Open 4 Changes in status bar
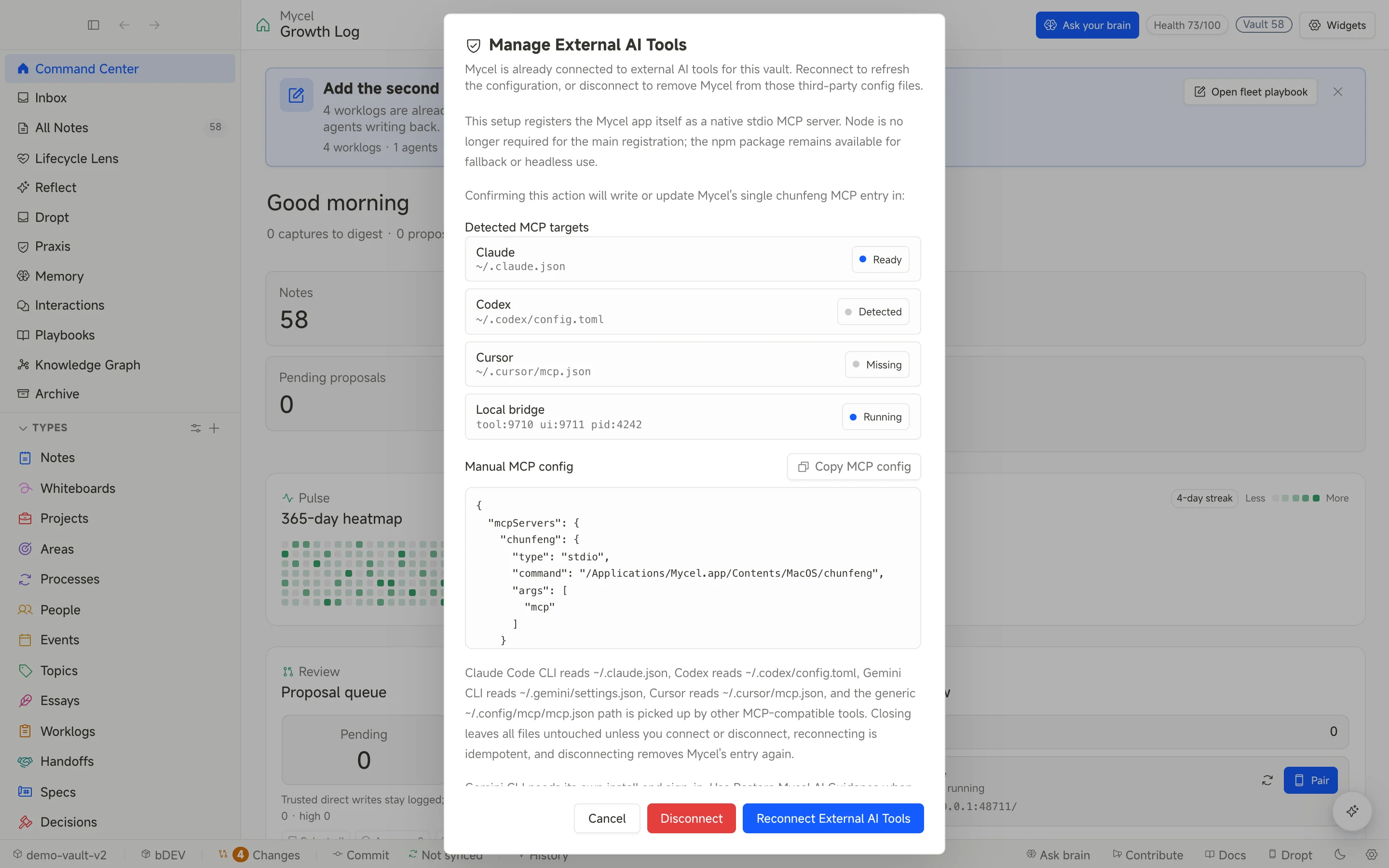The image size is (1389, 868). [x=259, y=855]
